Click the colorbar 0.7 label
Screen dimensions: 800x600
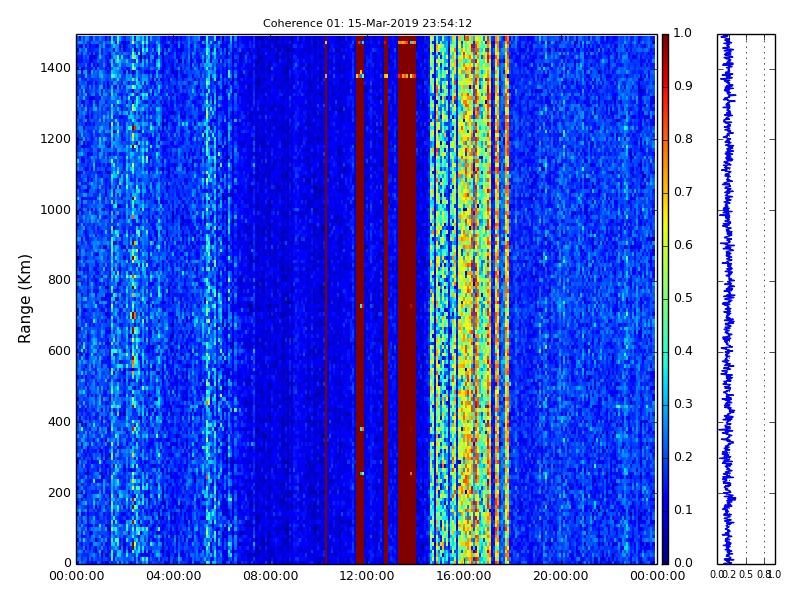tap(683, 192)
